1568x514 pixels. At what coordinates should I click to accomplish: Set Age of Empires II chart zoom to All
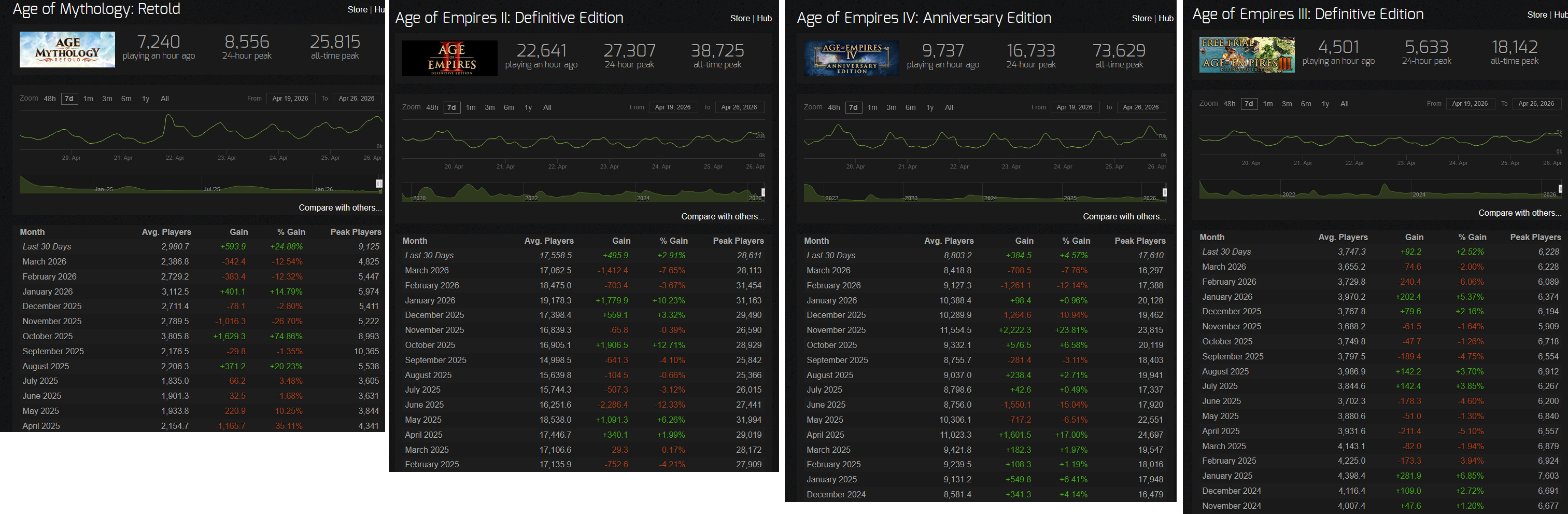pyautogui.click(x=547, y=107)
